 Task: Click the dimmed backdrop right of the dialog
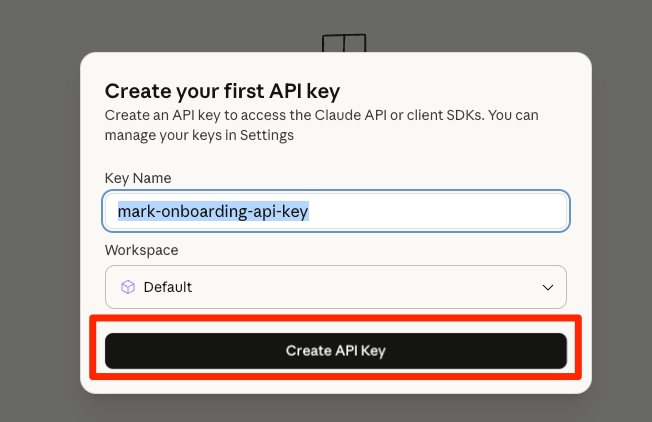click(x=622, y=220)
